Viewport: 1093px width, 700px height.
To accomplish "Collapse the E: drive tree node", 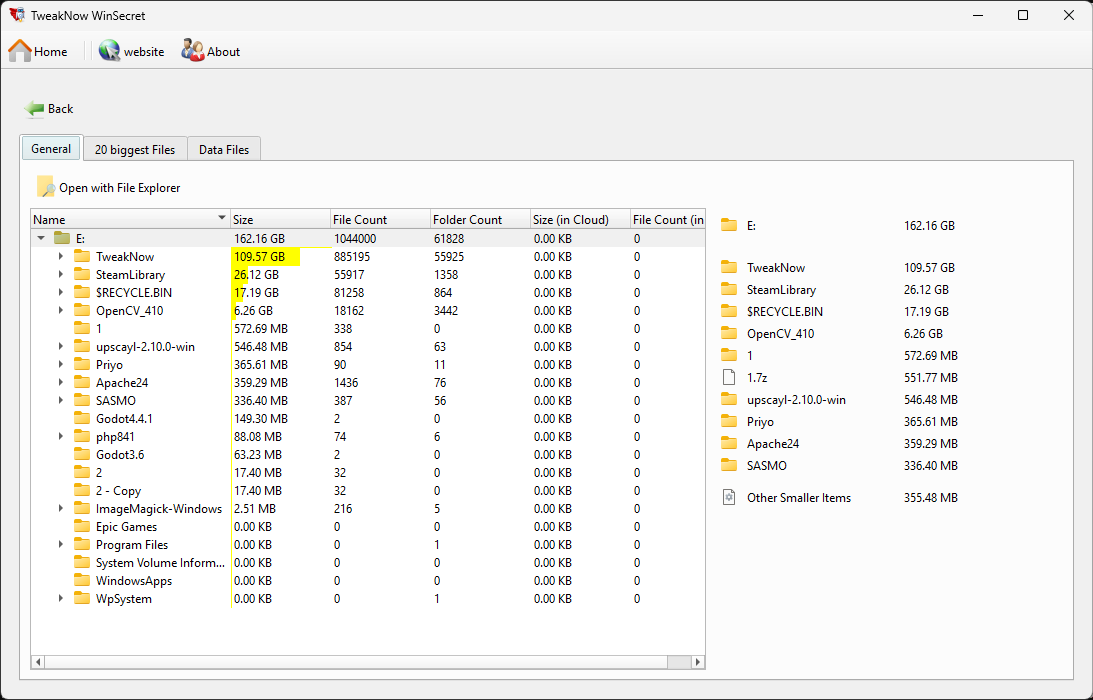I will point(41,238).
